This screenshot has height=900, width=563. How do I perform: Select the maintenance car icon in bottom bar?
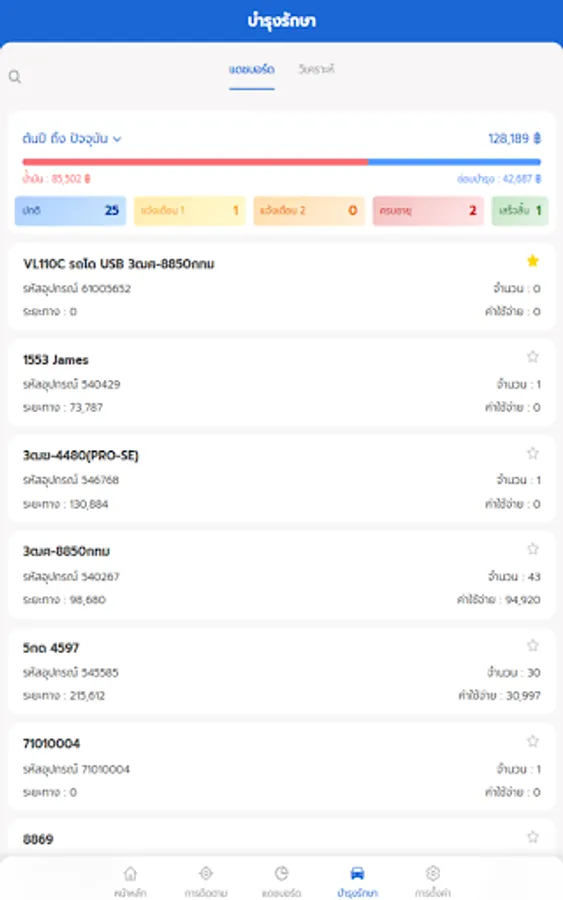(x=357, y=874)
